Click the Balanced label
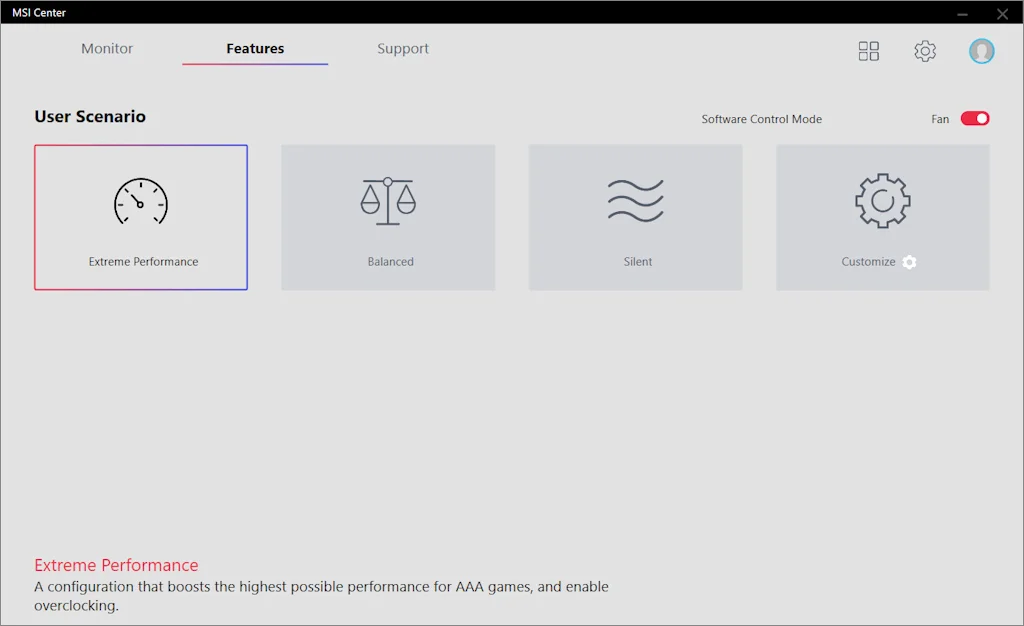1024x626 pixels. point(391,262)
